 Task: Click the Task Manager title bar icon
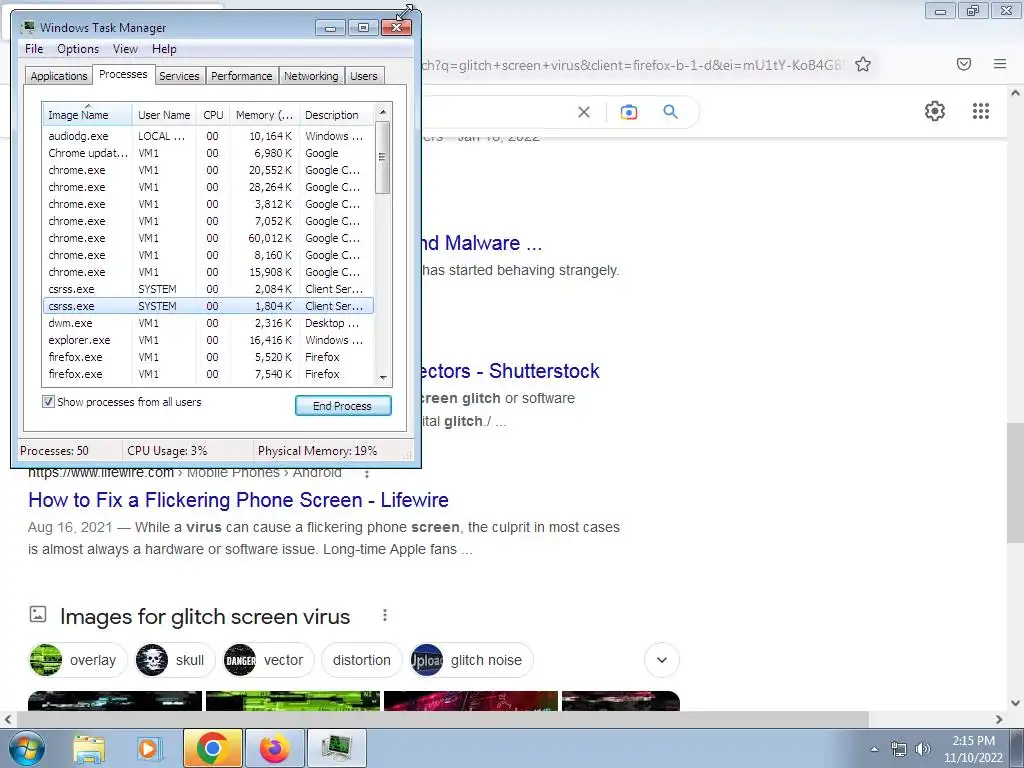tap(27, 27)
